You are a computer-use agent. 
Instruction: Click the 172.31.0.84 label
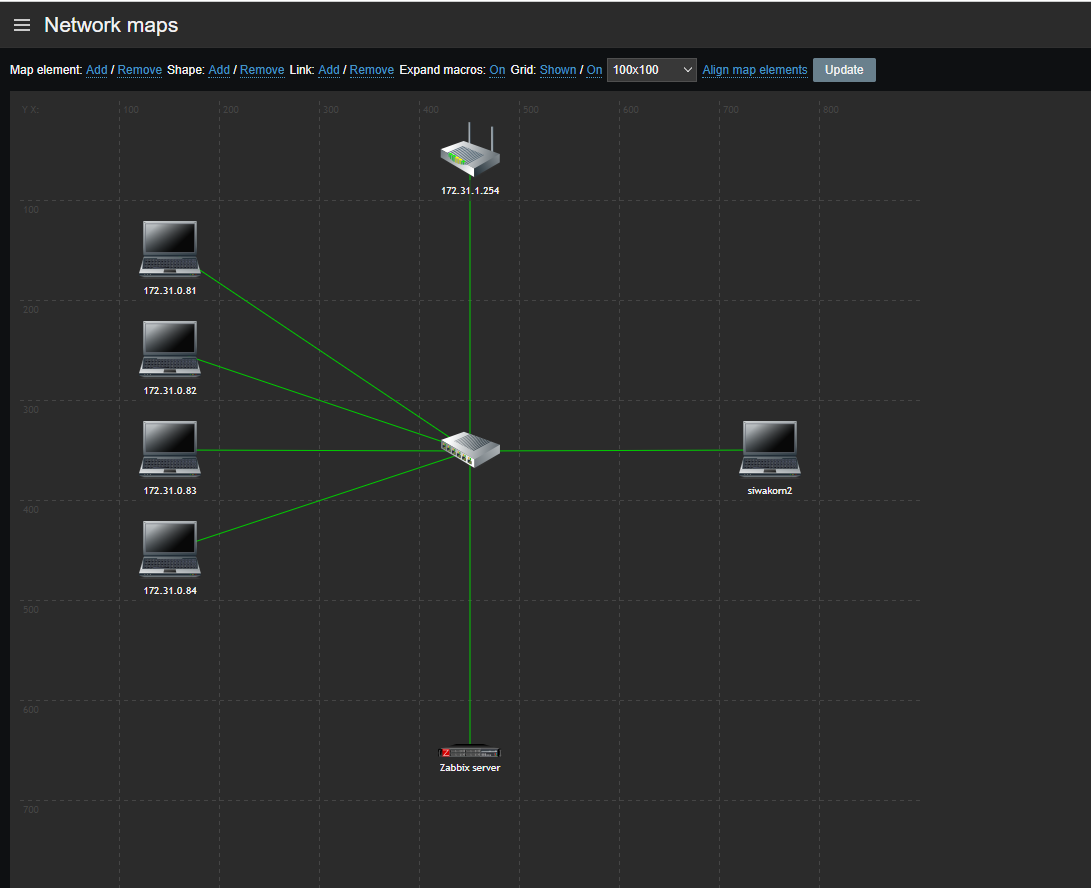pos(170,592)
